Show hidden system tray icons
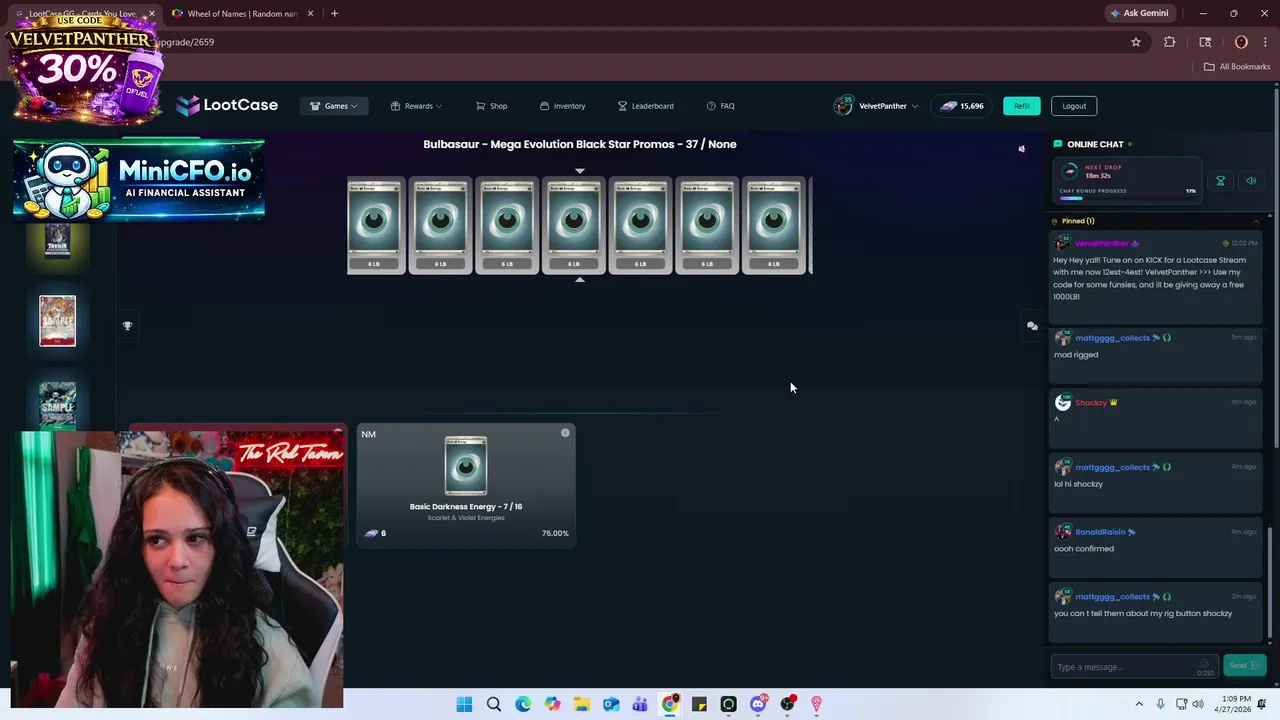The width and height of the screenshot is (1280, 720). (1139, 705)
